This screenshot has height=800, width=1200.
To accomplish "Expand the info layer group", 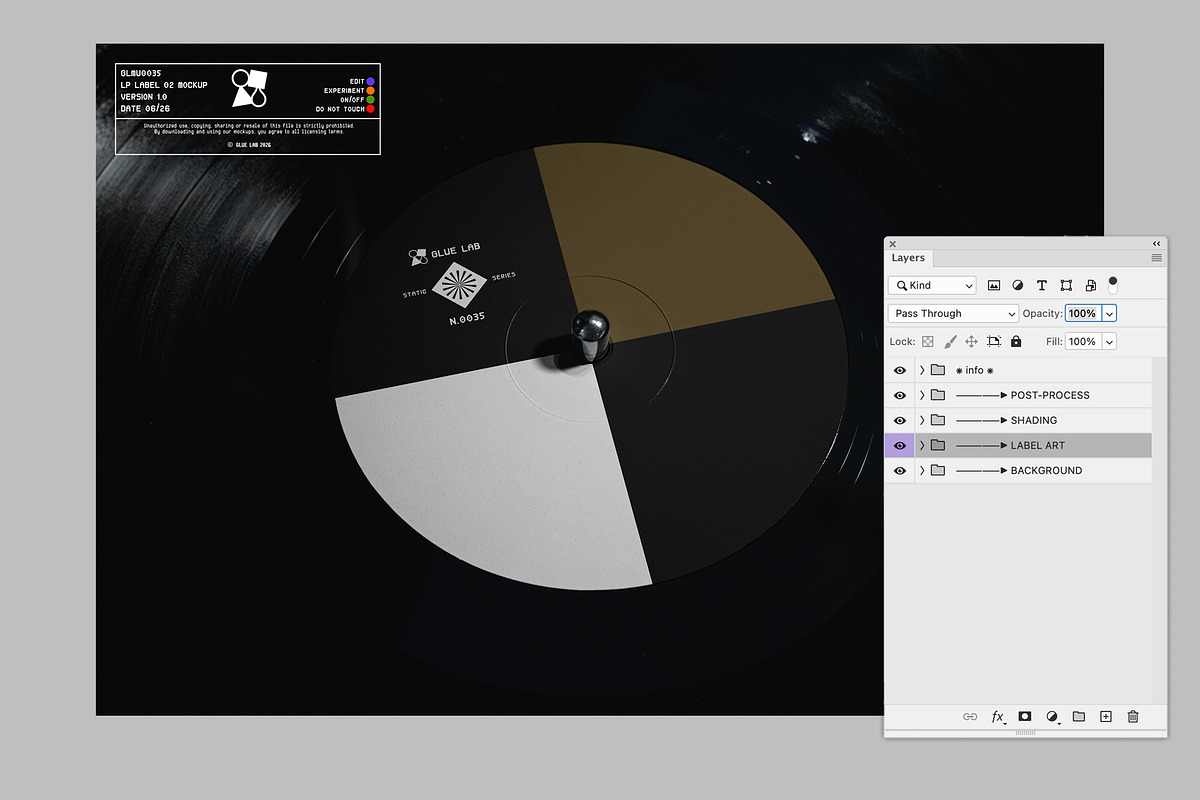I will [x=922, y=370].
